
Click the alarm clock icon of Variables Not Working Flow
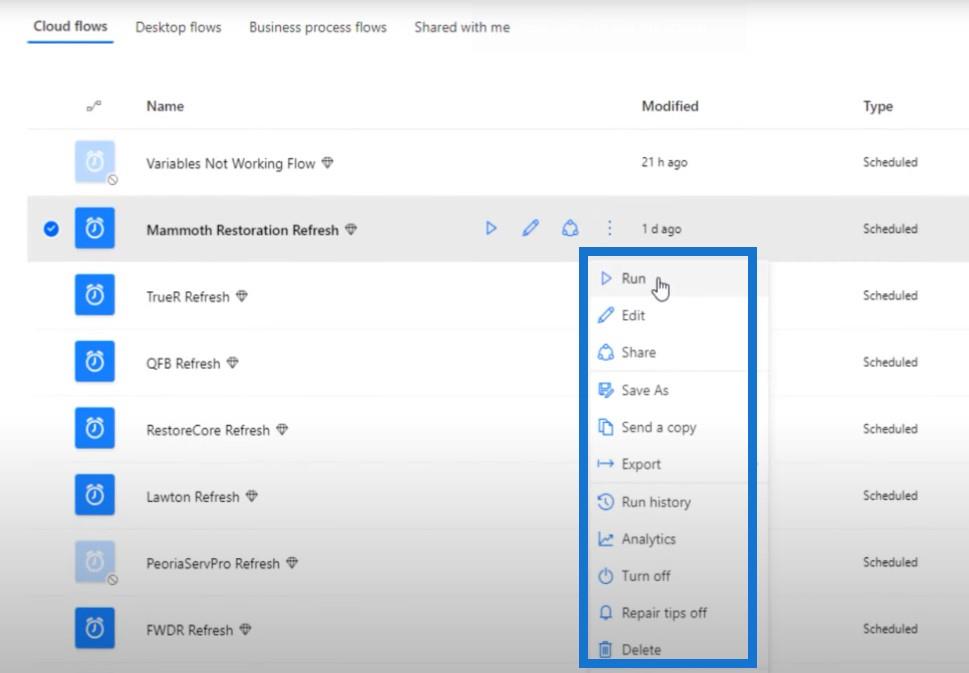[x=95, y=162]
